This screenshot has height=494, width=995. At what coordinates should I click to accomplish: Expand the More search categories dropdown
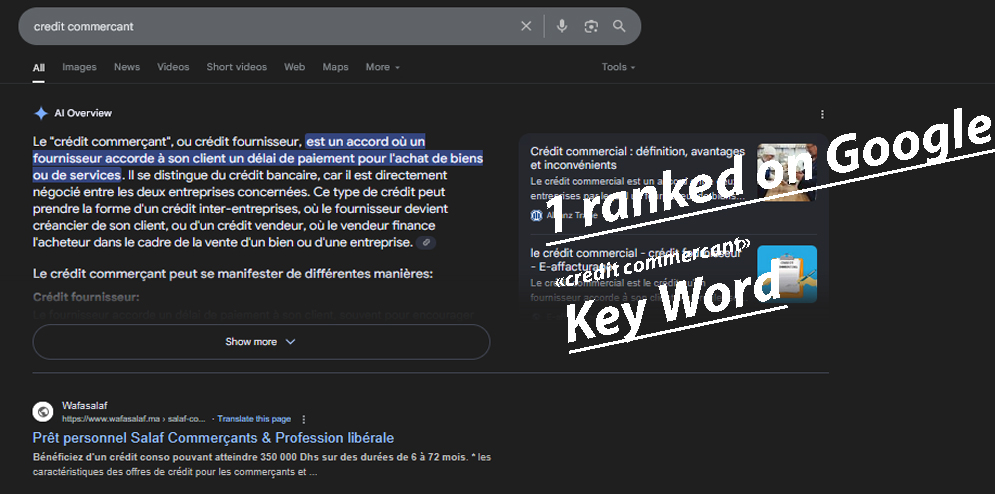(383, 67)
